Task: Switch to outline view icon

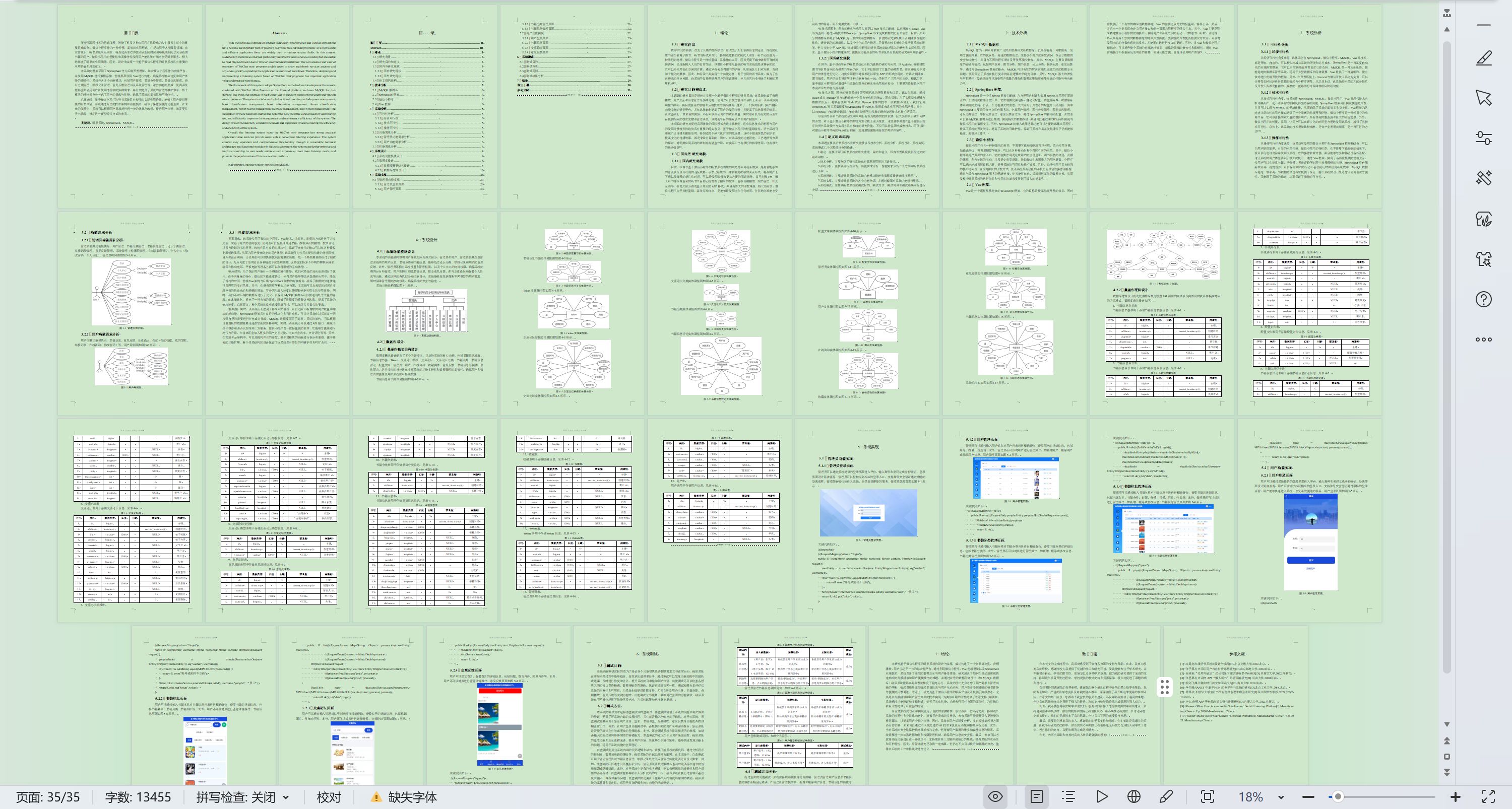Action: pyautogui.click(x=1068, y=797)
